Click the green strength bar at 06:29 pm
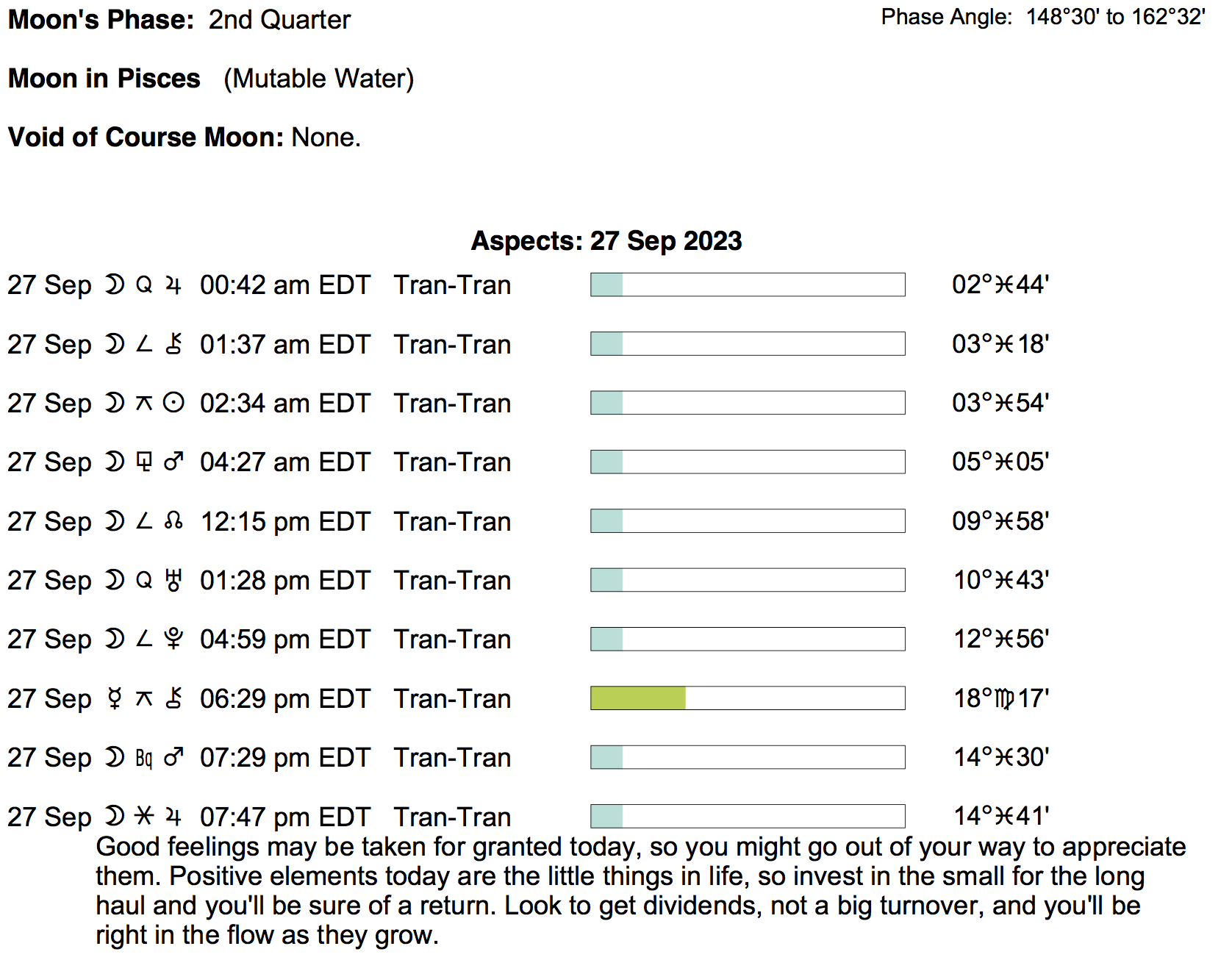This screenshot has height=960, width=1232. point(638,698)
